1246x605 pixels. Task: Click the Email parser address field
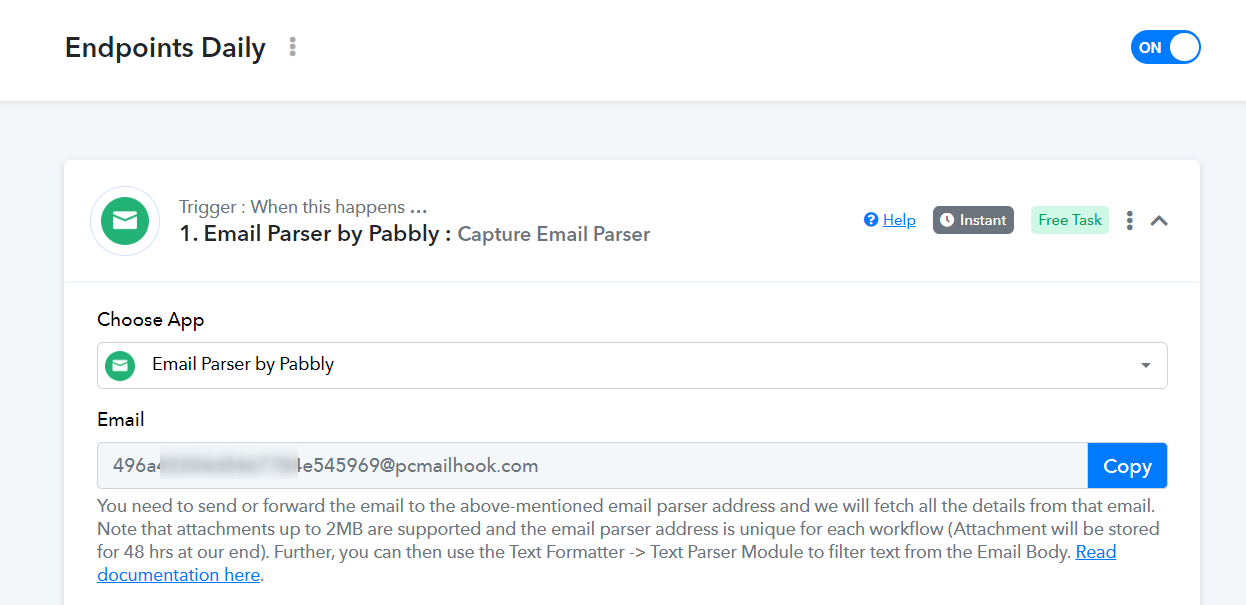(x=592, y=466)
